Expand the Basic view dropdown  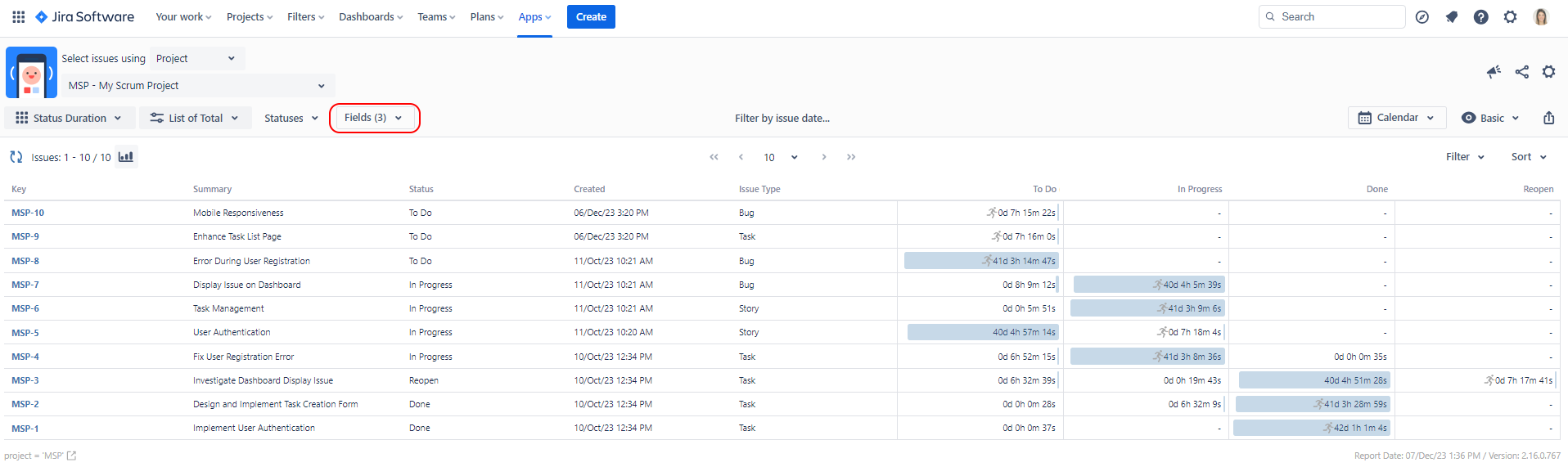[1491, 118]
